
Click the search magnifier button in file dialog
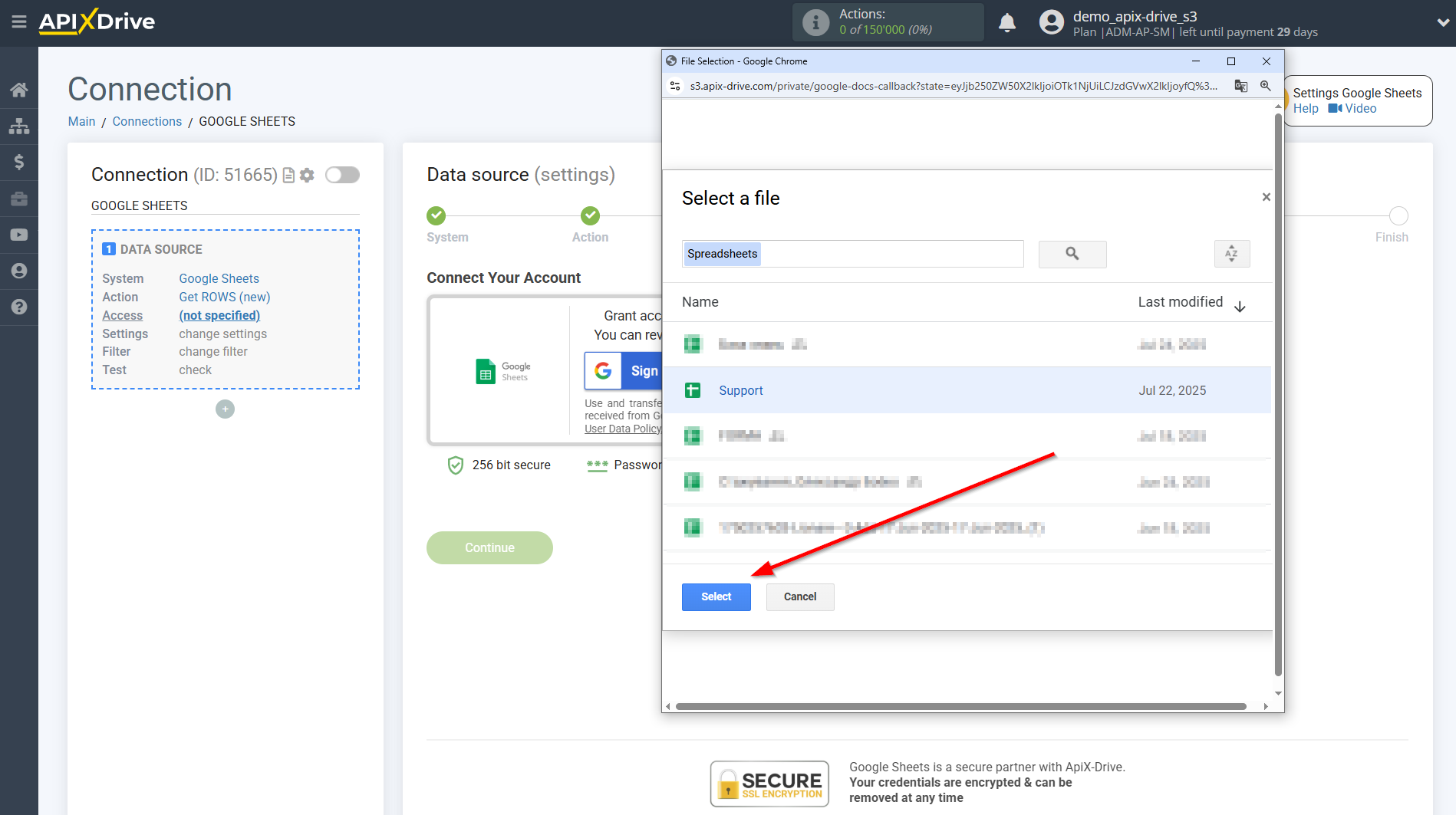pyautogui.click(x=1072, y=254)
